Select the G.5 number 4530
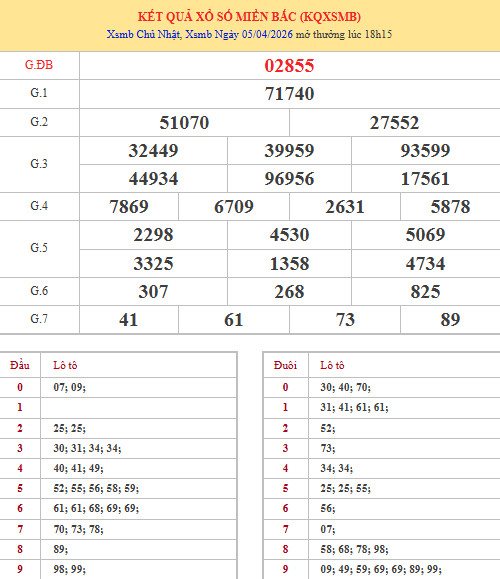The width and height of the screenshot is (500, 579). [x=289, y=235]
